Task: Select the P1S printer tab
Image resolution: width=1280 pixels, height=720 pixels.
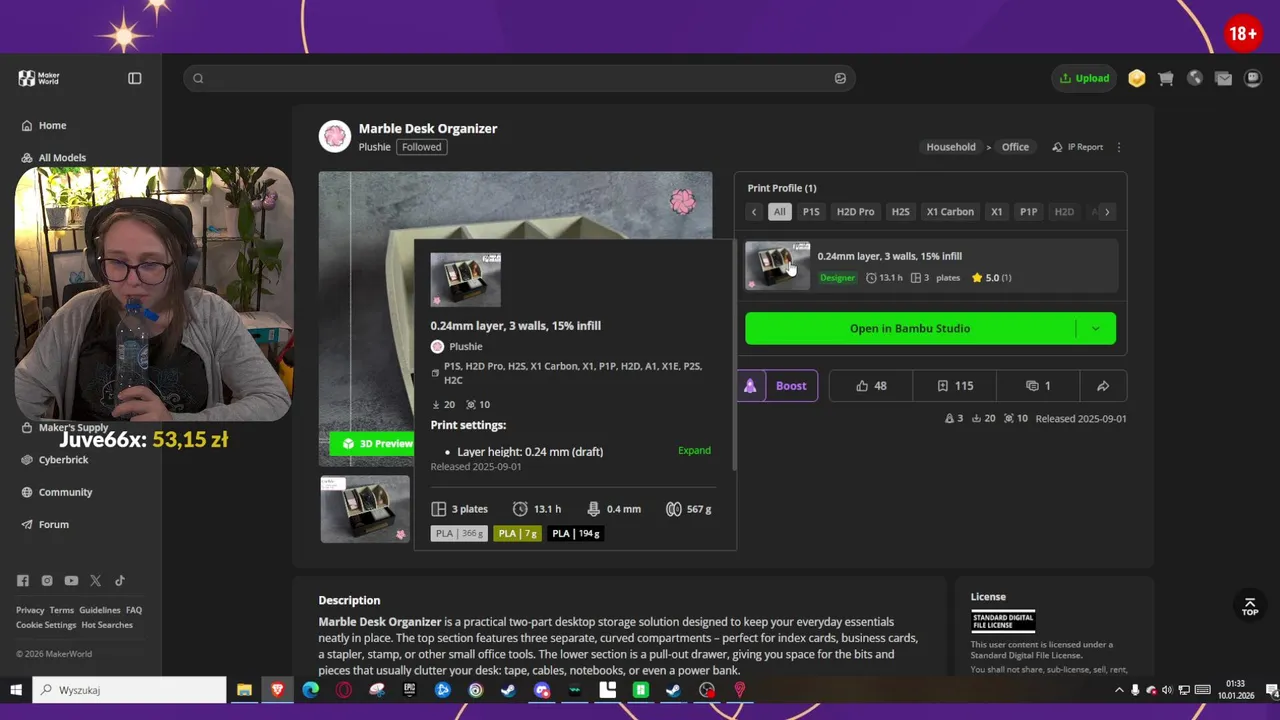Action: (811, 212)
